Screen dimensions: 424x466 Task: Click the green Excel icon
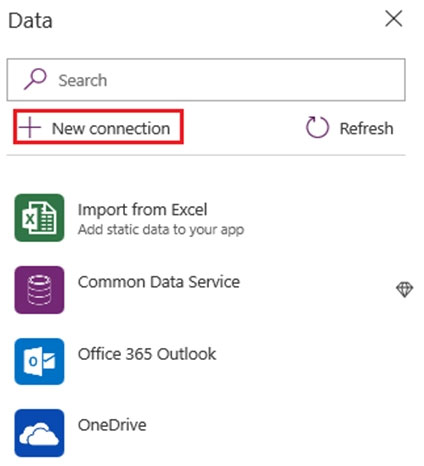click(39, 218)
